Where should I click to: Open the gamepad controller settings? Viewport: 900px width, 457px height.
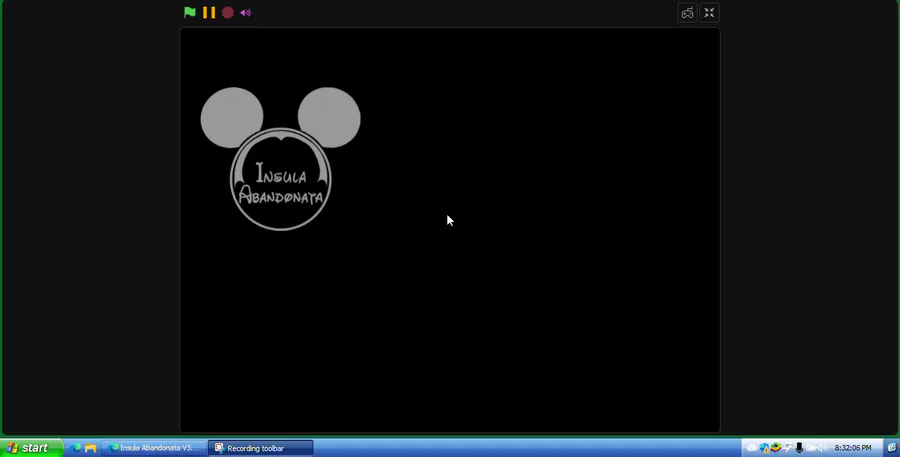click(687, 13)
